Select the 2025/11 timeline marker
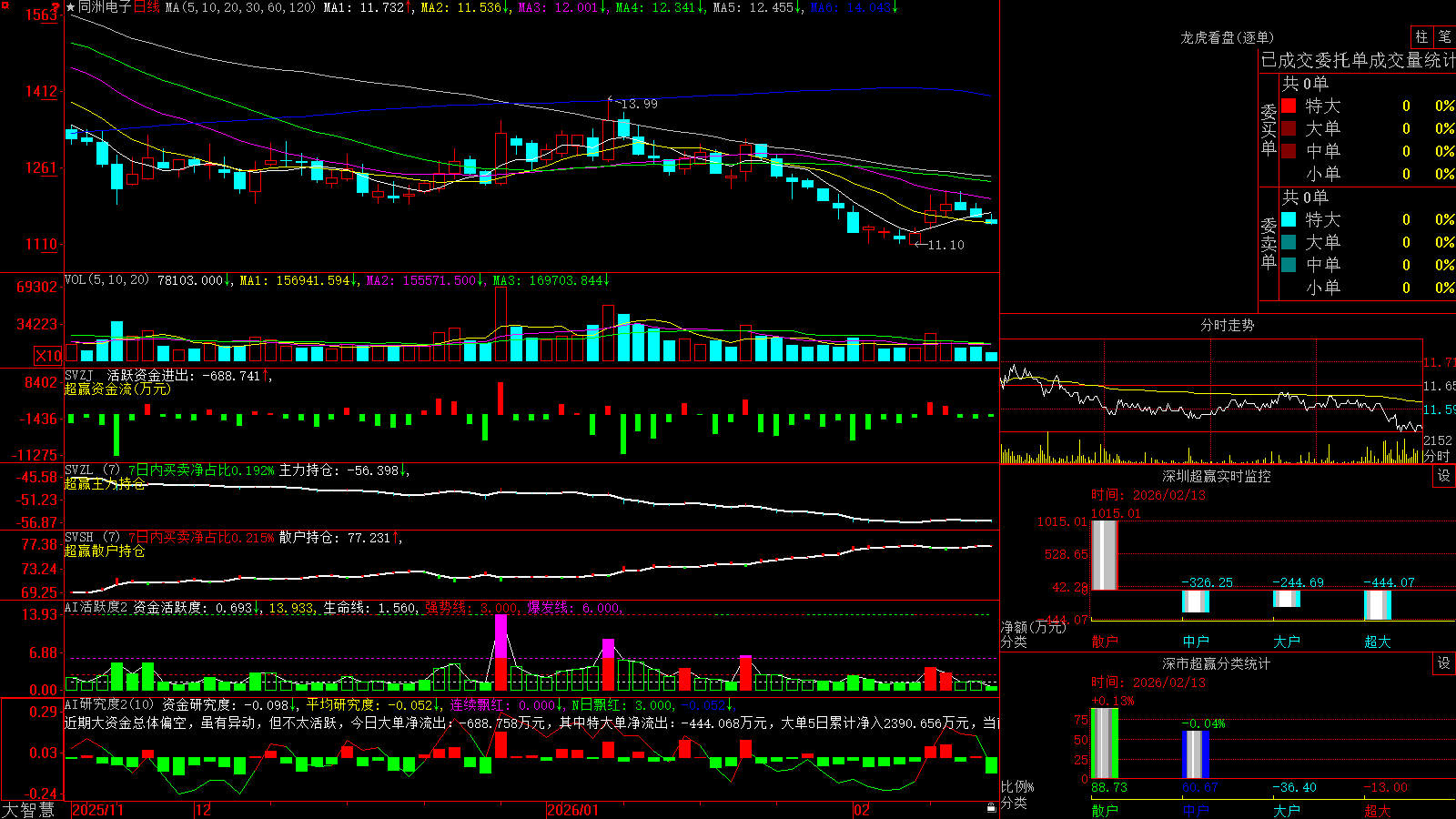This screenshot has width=1456, height=819. [97, 810]
